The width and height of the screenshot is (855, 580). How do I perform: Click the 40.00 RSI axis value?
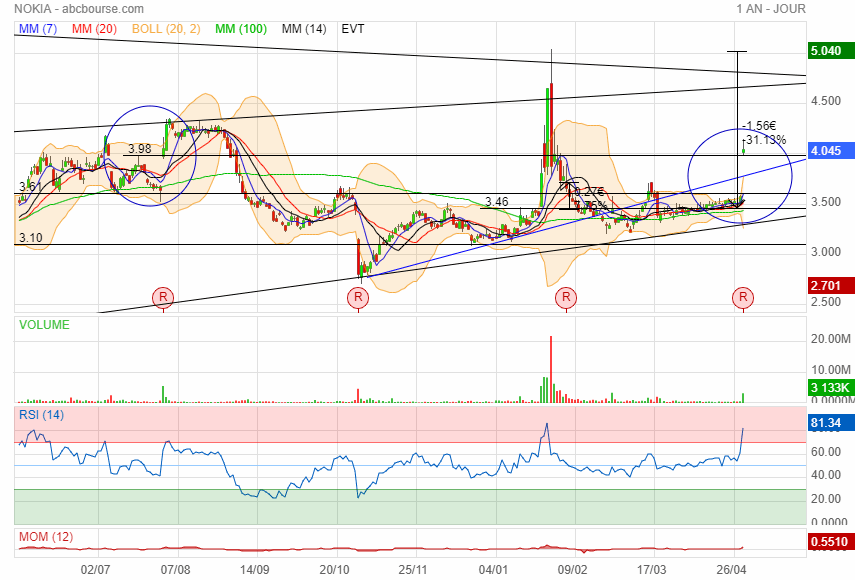tap(826, 475)
